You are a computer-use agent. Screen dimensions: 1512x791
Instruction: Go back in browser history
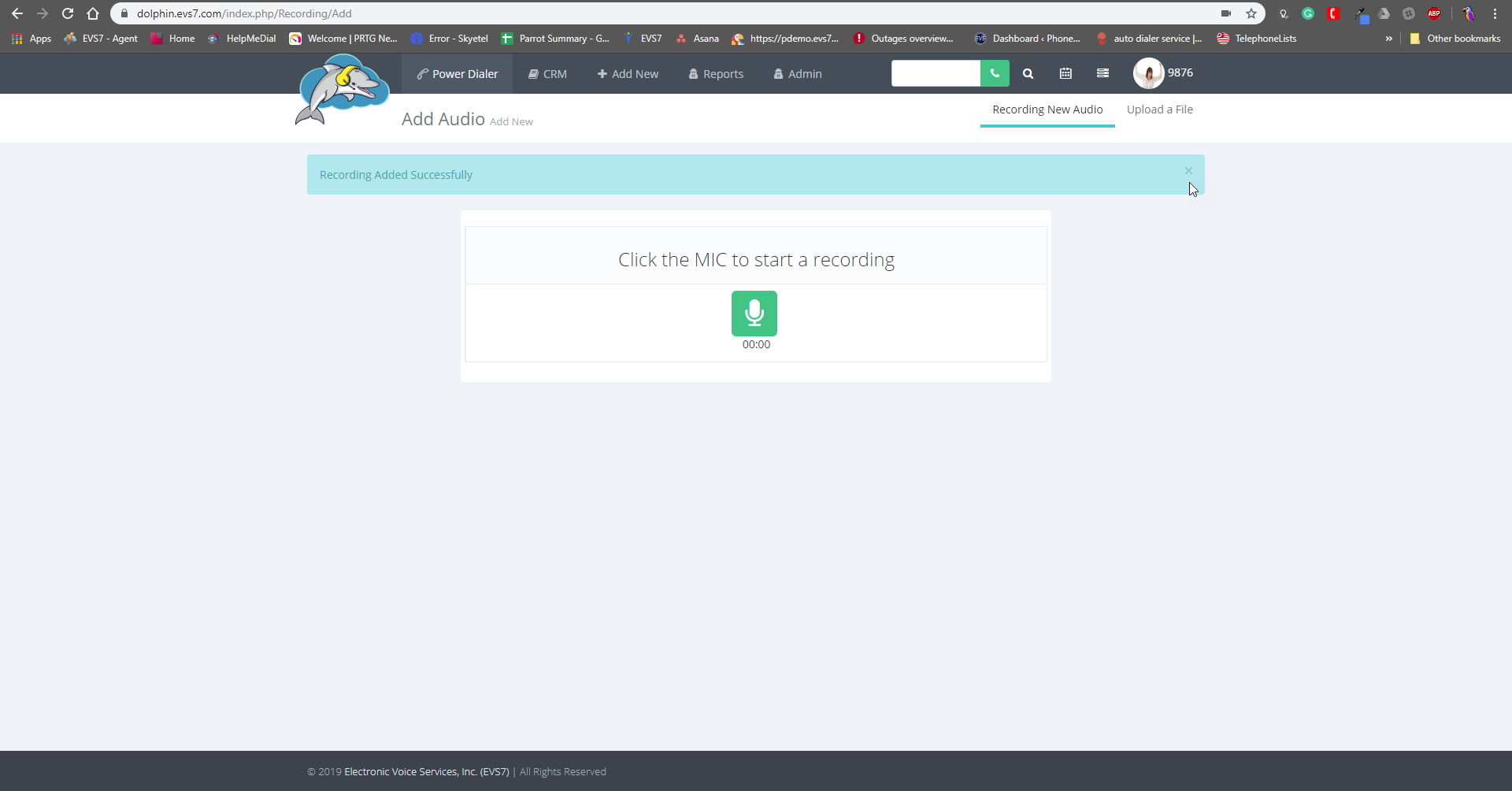17,13
